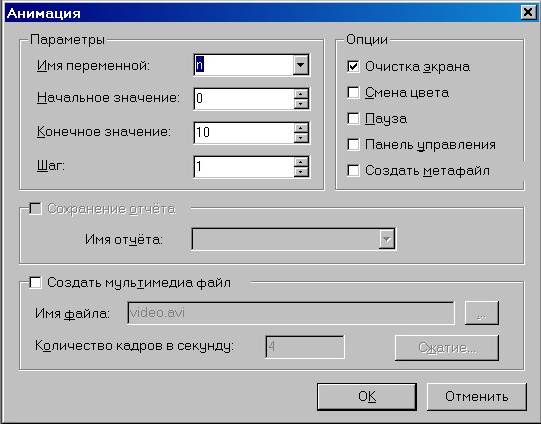Screen dimensions: 541x424
Task: Click the browse button beside video.avi
Action: click(482, 313)
